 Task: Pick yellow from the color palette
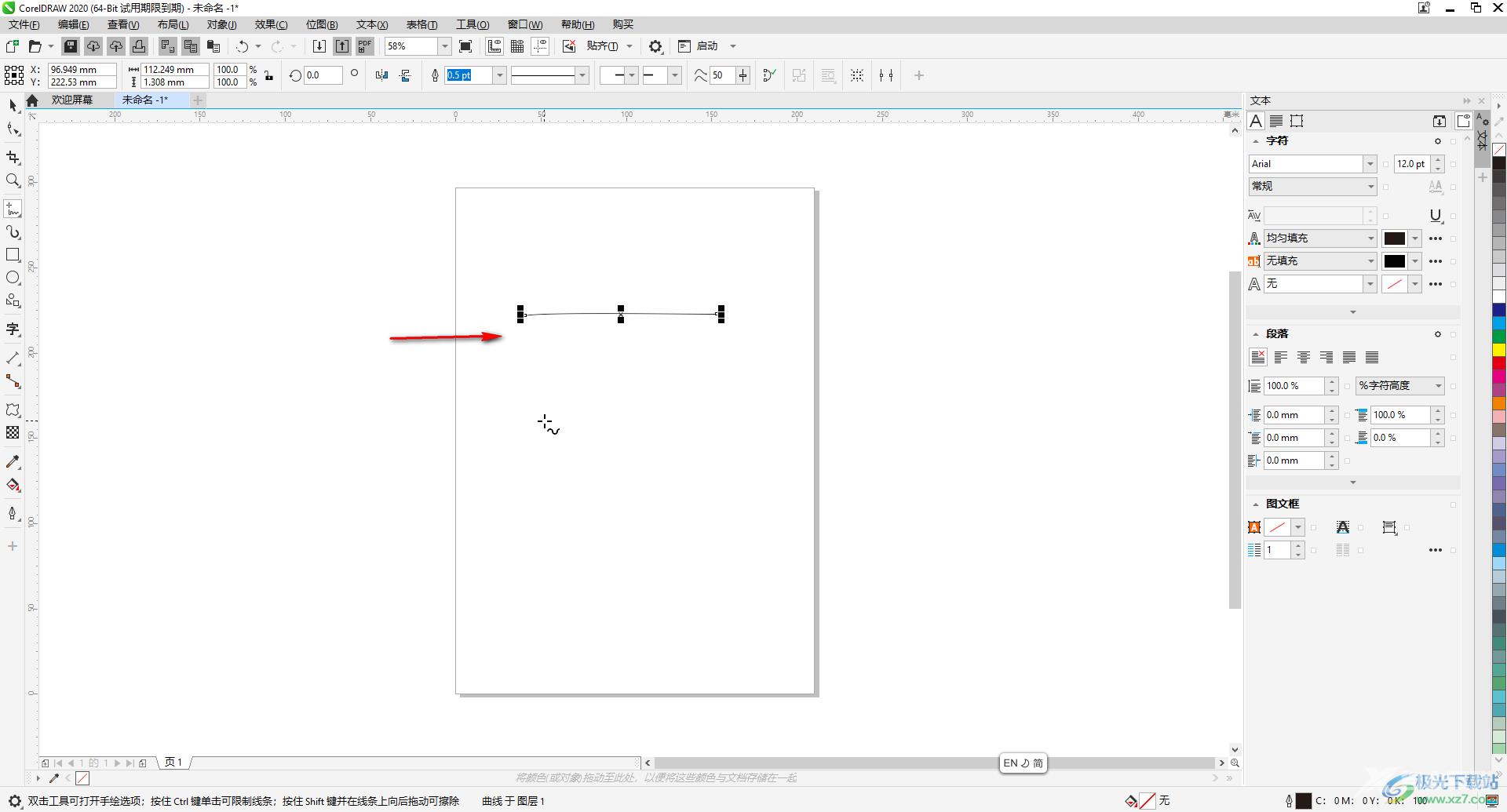tap(1499, 350)
